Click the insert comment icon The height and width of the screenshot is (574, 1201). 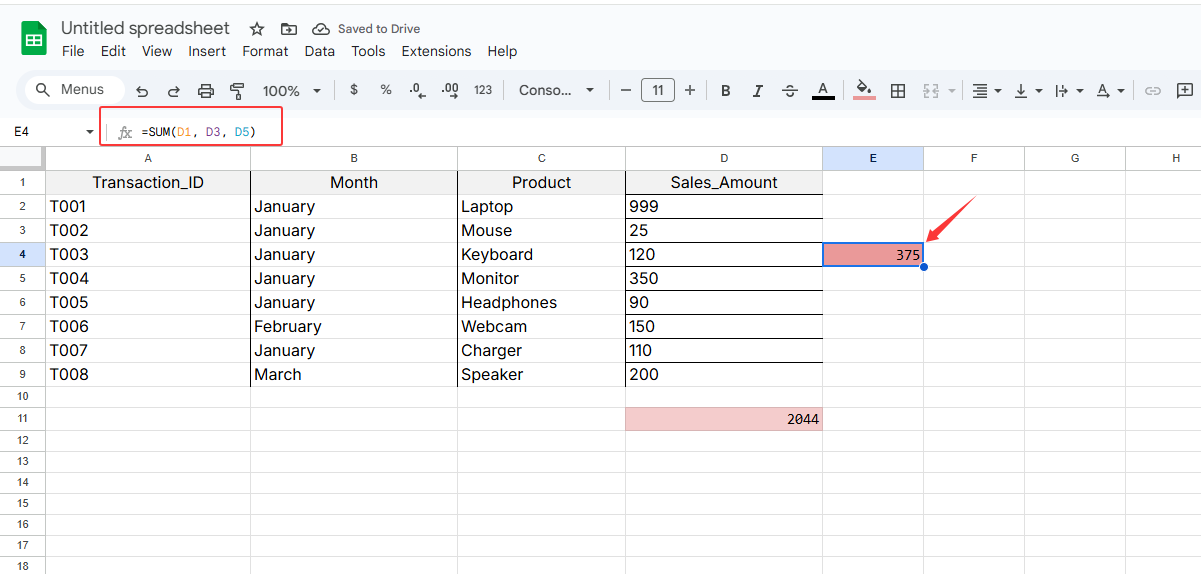(1185, 91)
